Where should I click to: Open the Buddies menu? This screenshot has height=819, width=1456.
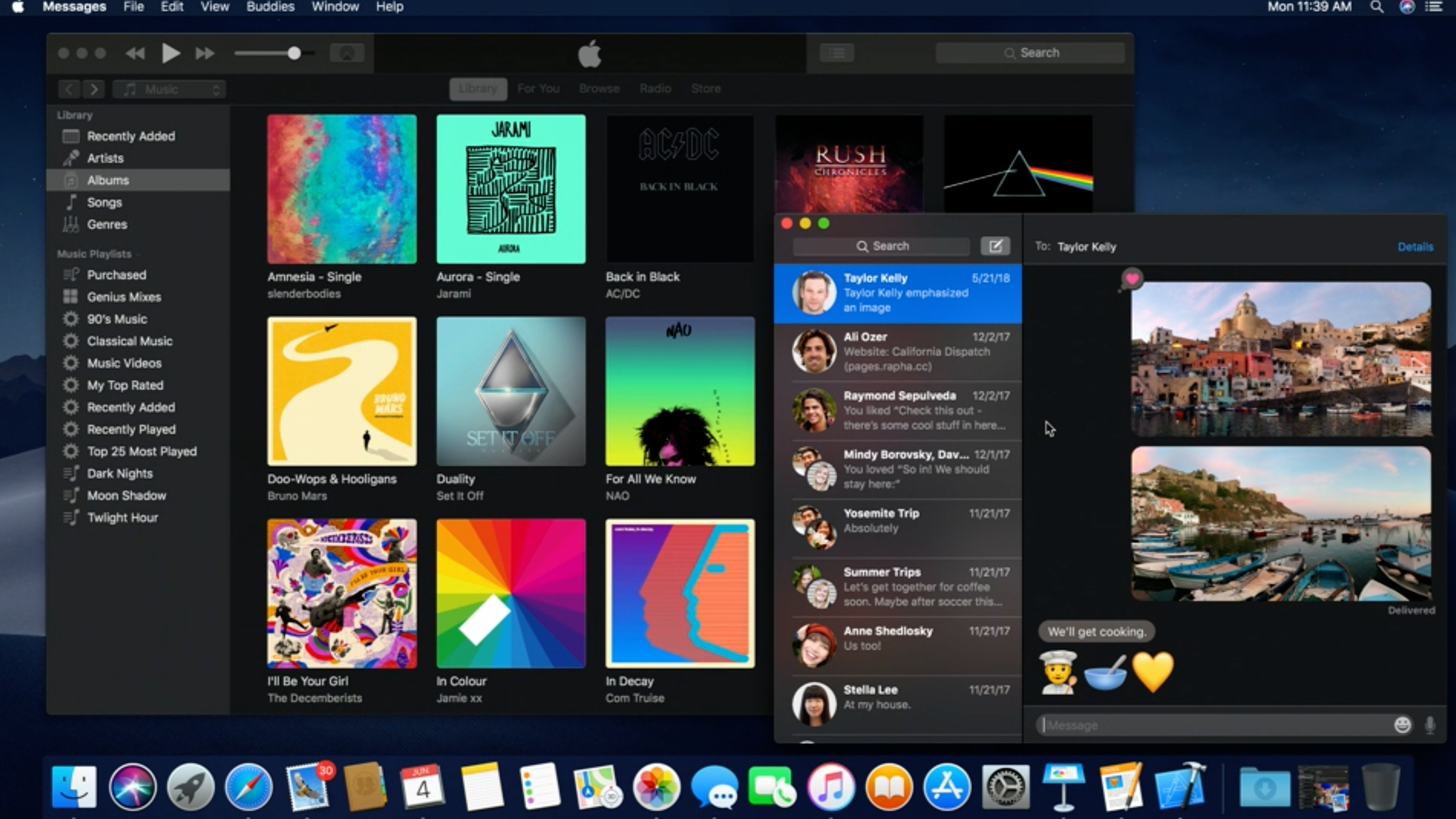point(270,7)
